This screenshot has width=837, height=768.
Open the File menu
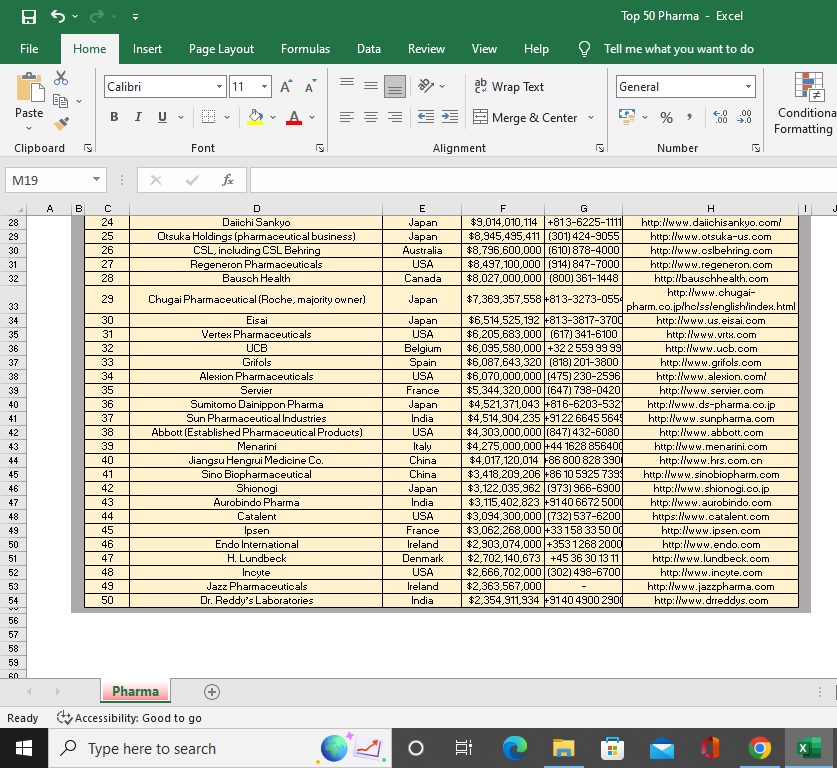(x=29, y=49)
